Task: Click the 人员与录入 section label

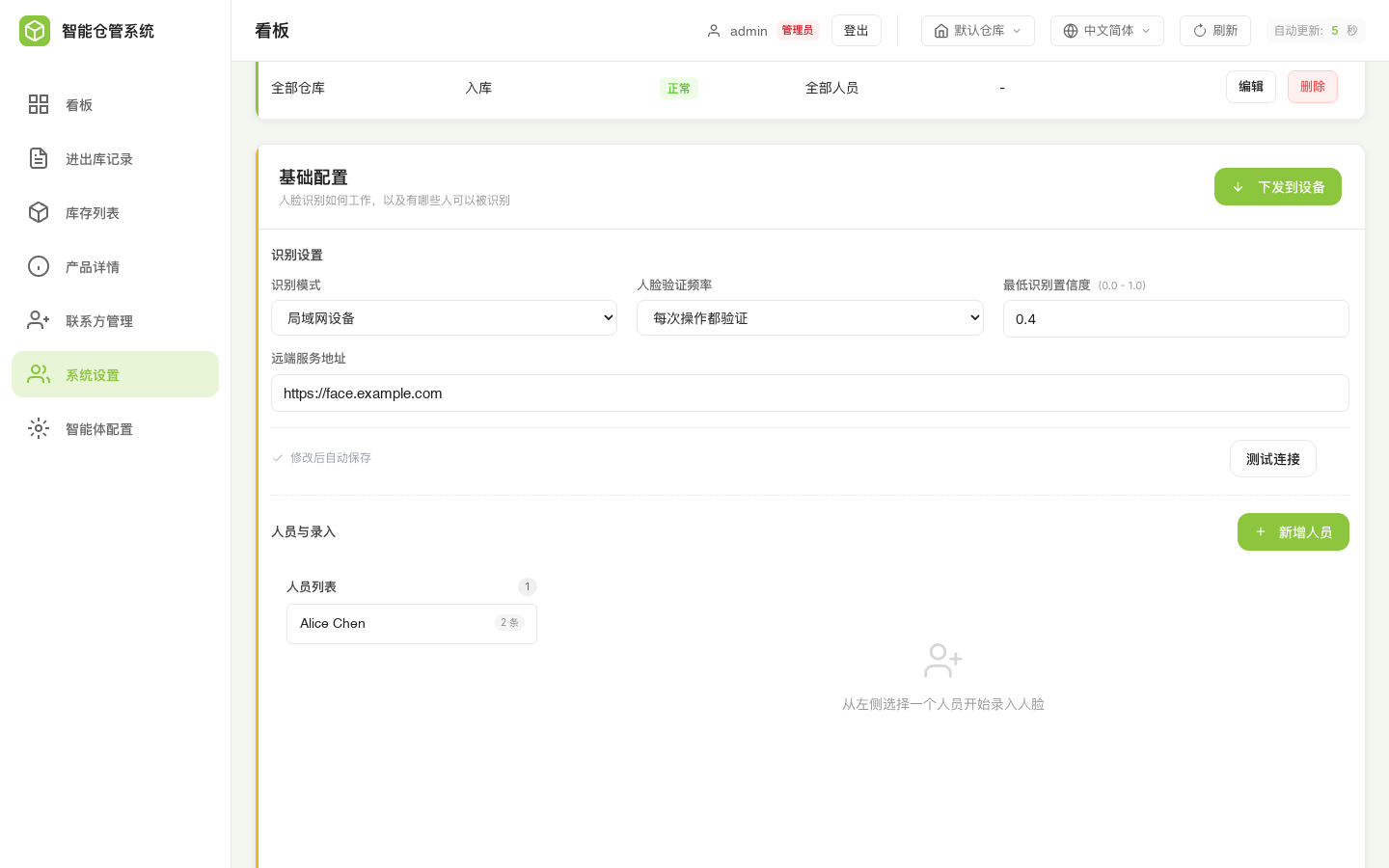Action: 304,531
